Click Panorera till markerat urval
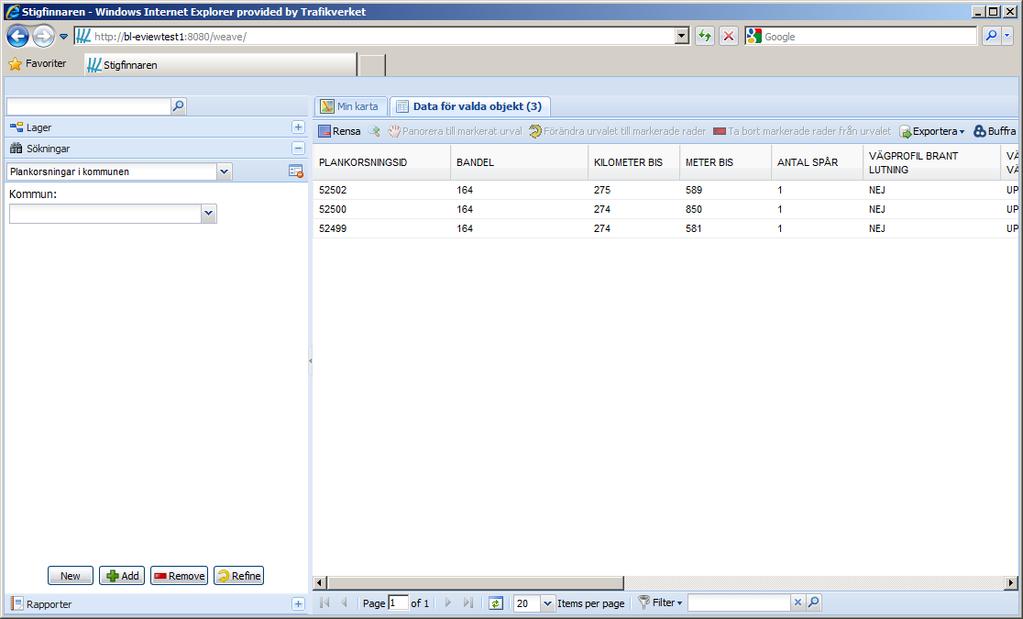 (455, 131)
